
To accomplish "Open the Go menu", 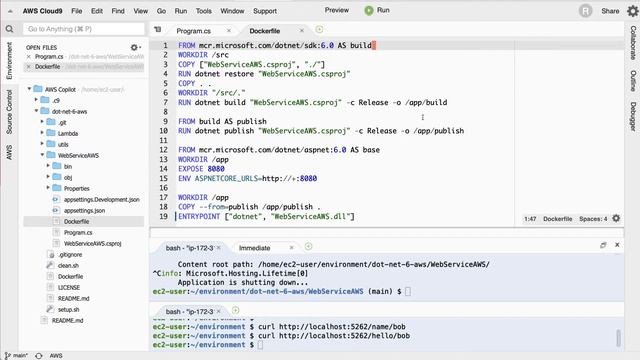I will click(161, 11).
